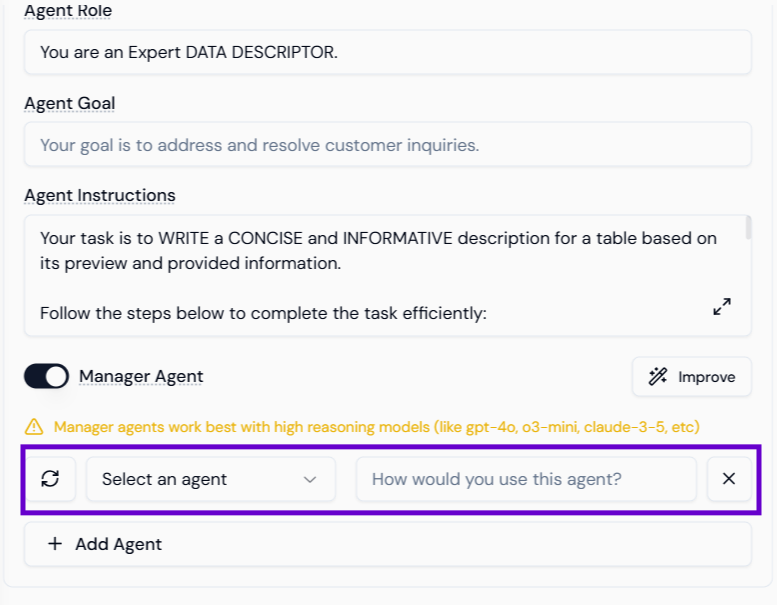Click the Agent Instructions textarea scrollbar
This screenshot has height=605, width=777.
[x=748, y=228]
